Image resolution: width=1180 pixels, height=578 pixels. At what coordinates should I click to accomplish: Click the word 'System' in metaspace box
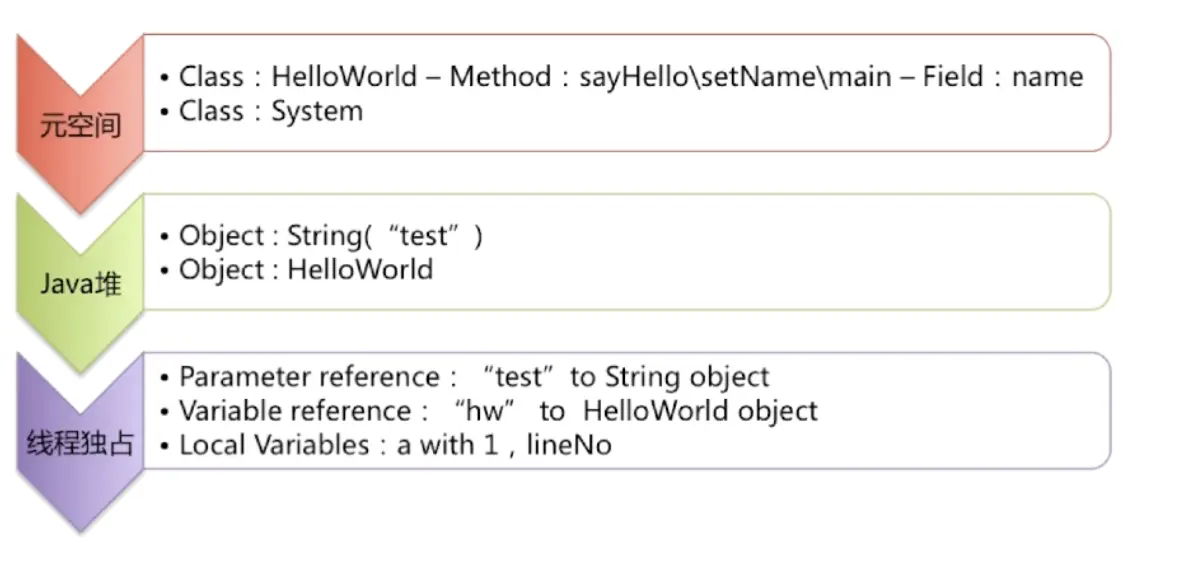coord(317,111)
